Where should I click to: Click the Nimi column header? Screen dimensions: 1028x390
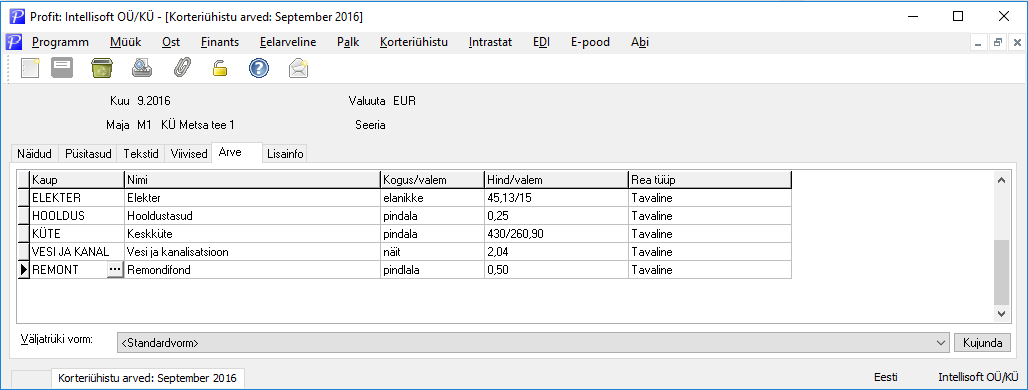252,179
